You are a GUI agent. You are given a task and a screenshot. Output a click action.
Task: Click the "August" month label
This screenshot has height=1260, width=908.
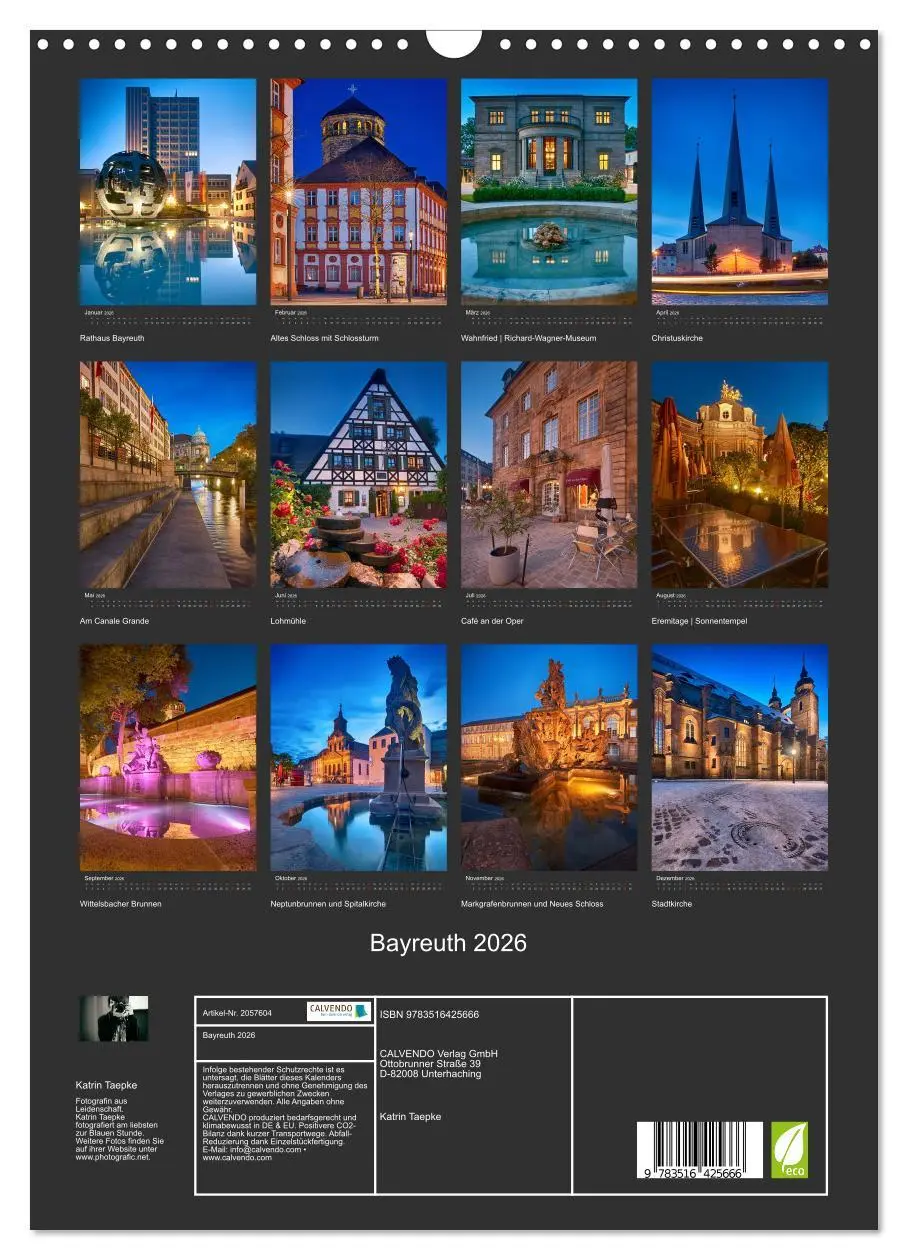click(x=667, y=596)
